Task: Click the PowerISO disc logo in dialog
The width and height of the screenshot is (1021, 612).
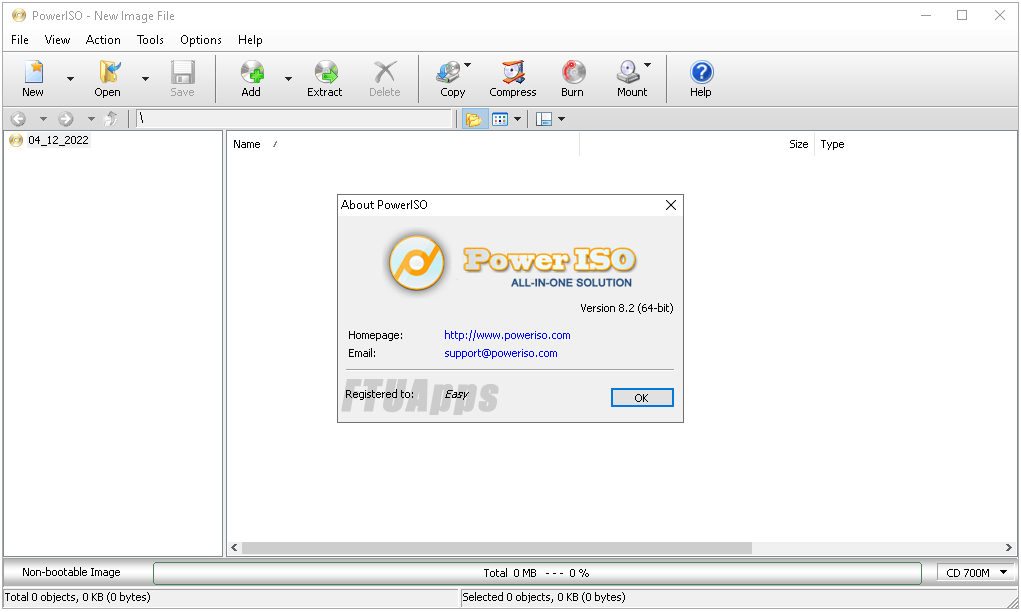Action: (417, 263)
